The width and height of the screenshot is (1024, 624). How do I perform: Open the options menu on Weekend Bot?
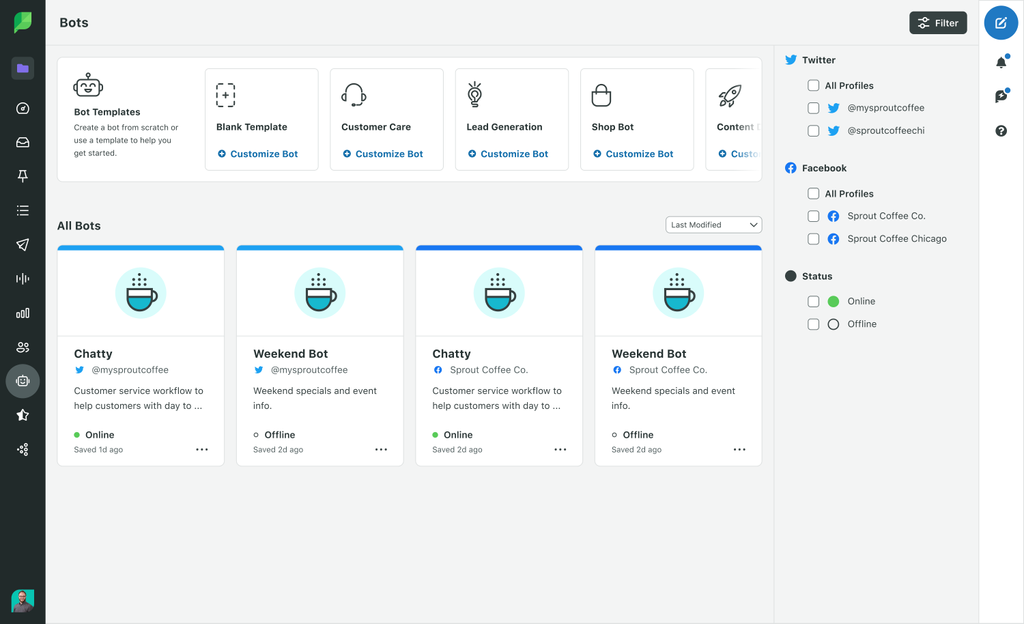click(x=381, y=450)
